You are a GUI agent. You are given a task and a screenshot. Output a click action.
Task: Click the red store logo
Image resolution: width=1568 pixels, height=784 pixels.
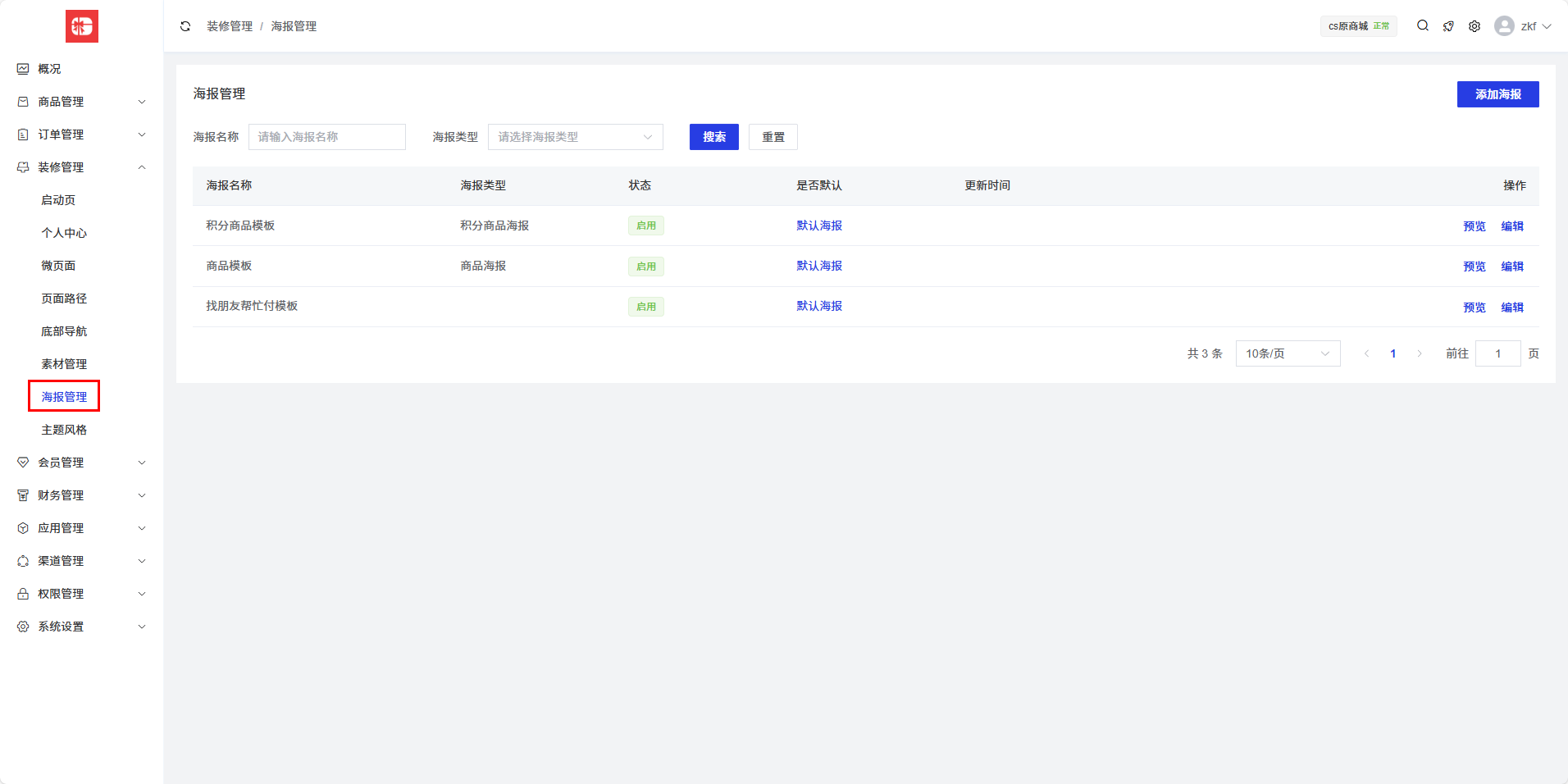pos(82,26)
